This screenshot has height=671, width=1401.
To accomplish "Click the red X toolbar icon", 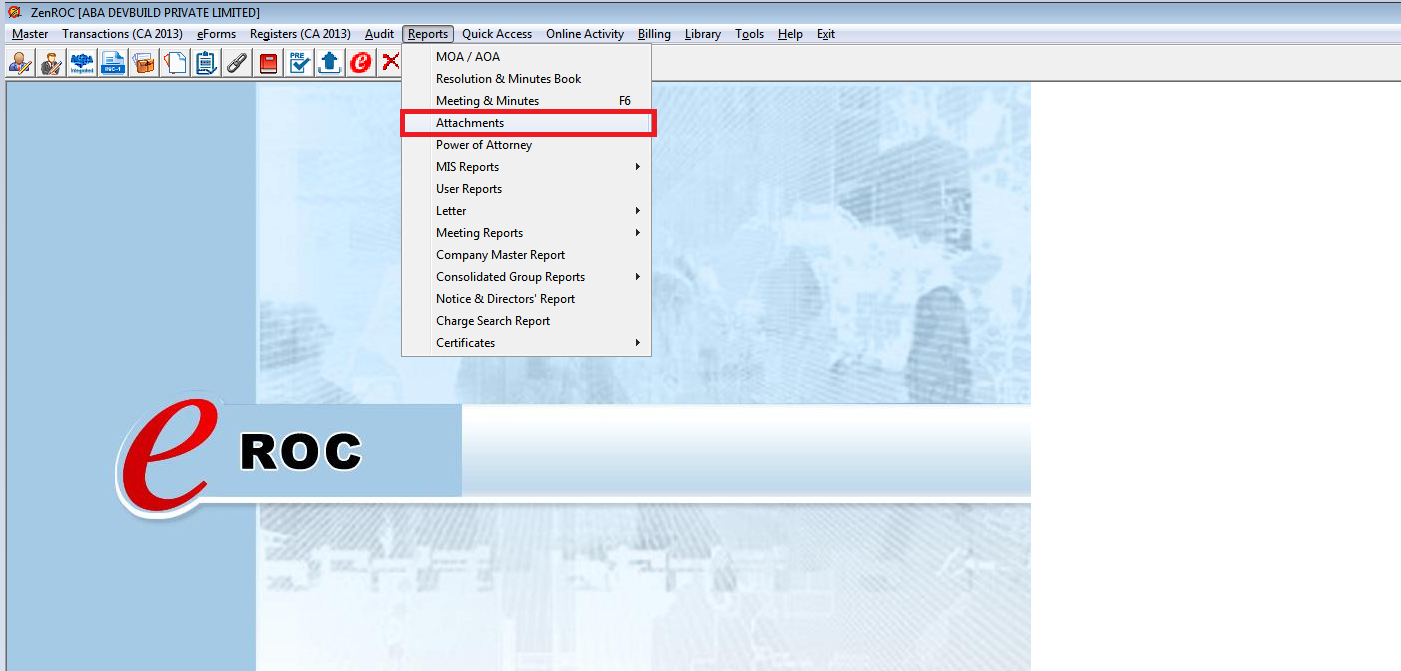I will pyautogui.click(x=390, y=63).
